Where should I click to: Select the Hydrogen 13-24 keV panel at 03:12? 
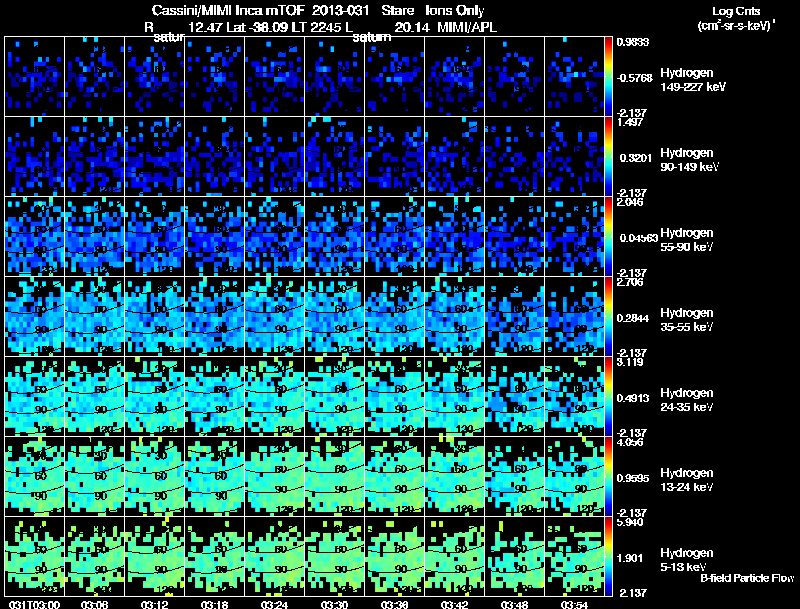tap(155, 476)
